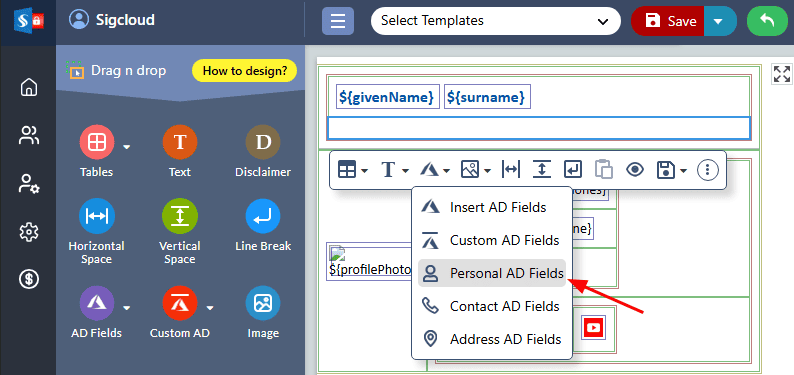This screenshot has height=375, width=794.
Task: Click the paste icon in floating toolbar
Action: pyautogui.click(x=604, y=170)
